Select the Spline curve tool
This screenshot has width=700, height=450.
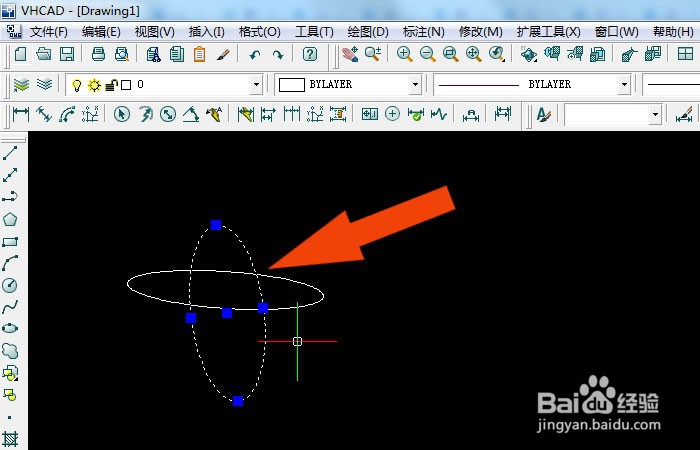pyautogui.click(x=10, y=307)
